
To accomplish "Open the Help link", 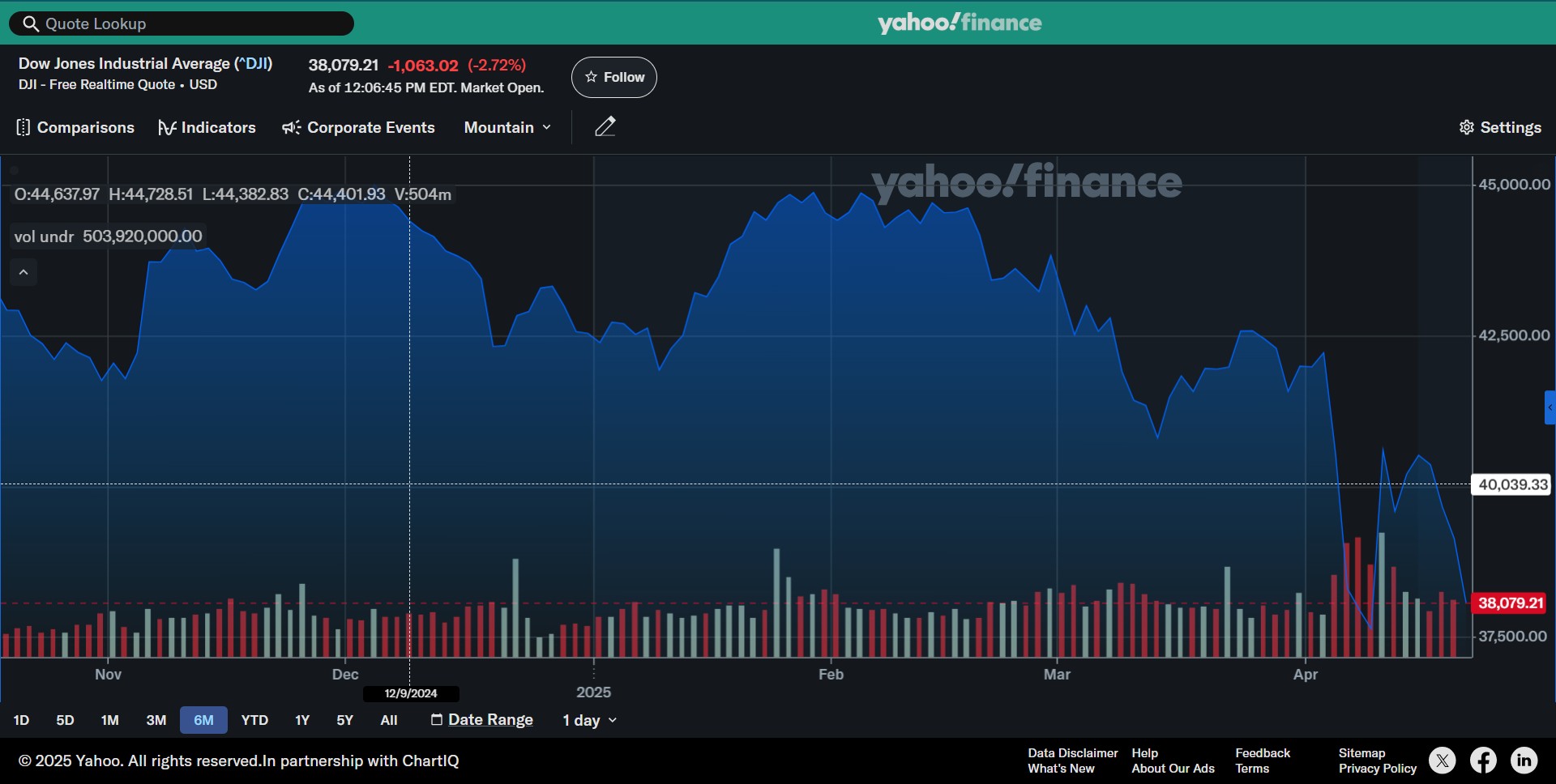I will tap(1144, 753).
